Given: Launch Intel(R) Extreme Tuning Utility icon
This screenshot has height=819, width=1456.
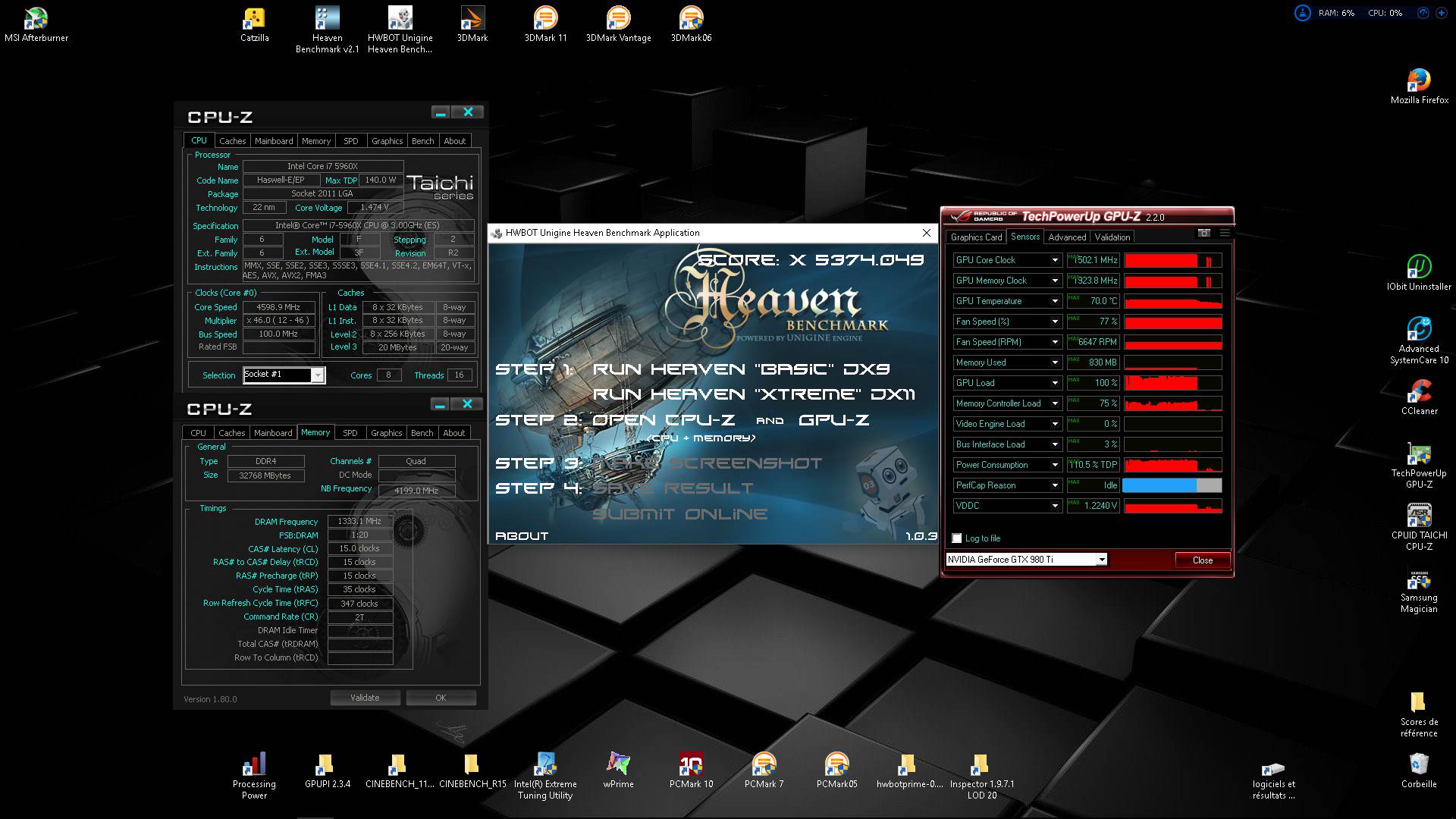Looking at the screenshot, I should click(x=545, y=776).
